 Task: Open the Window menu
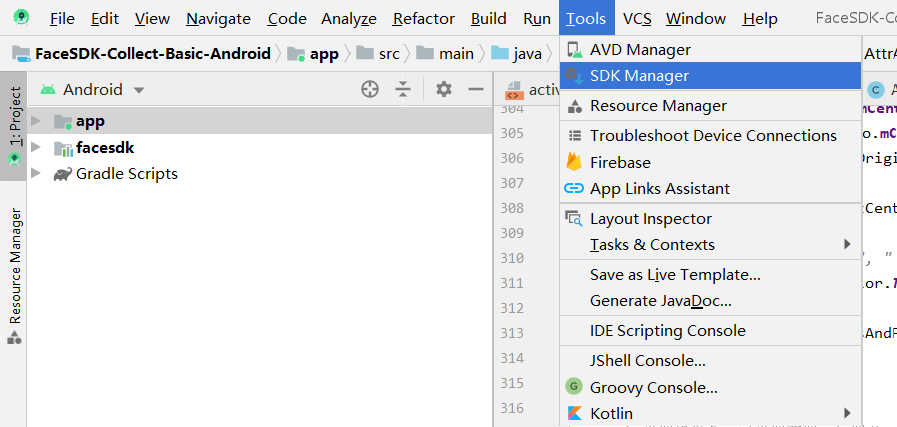[x=696, y=19]
